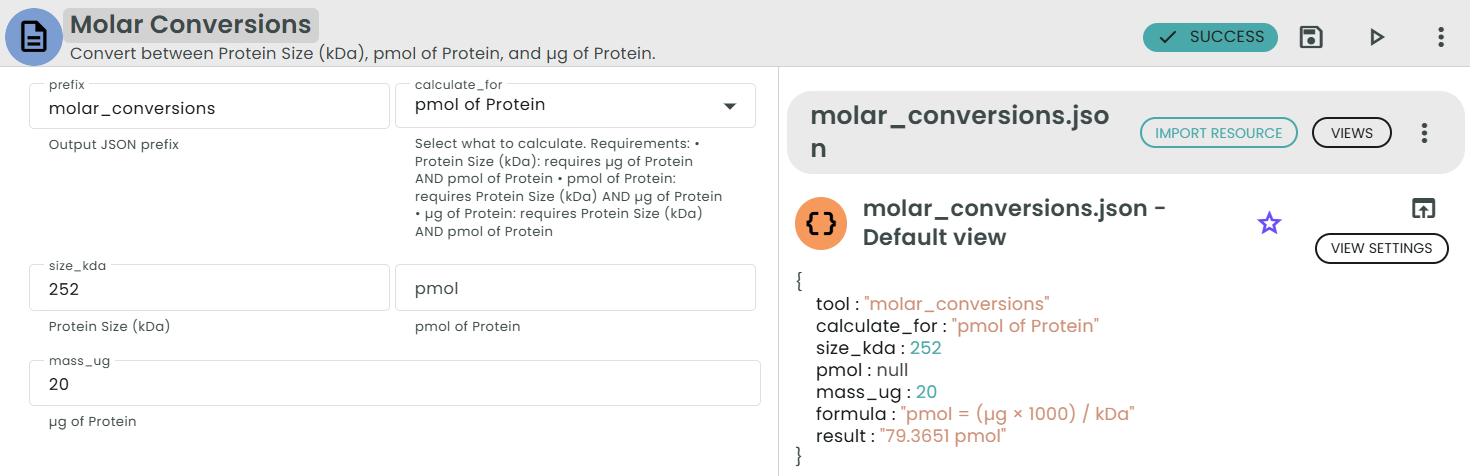This screenshot has height=476, width=1470.
Task: Click the result value "79.3651 pmol"
Action: (x=942, y=436)
